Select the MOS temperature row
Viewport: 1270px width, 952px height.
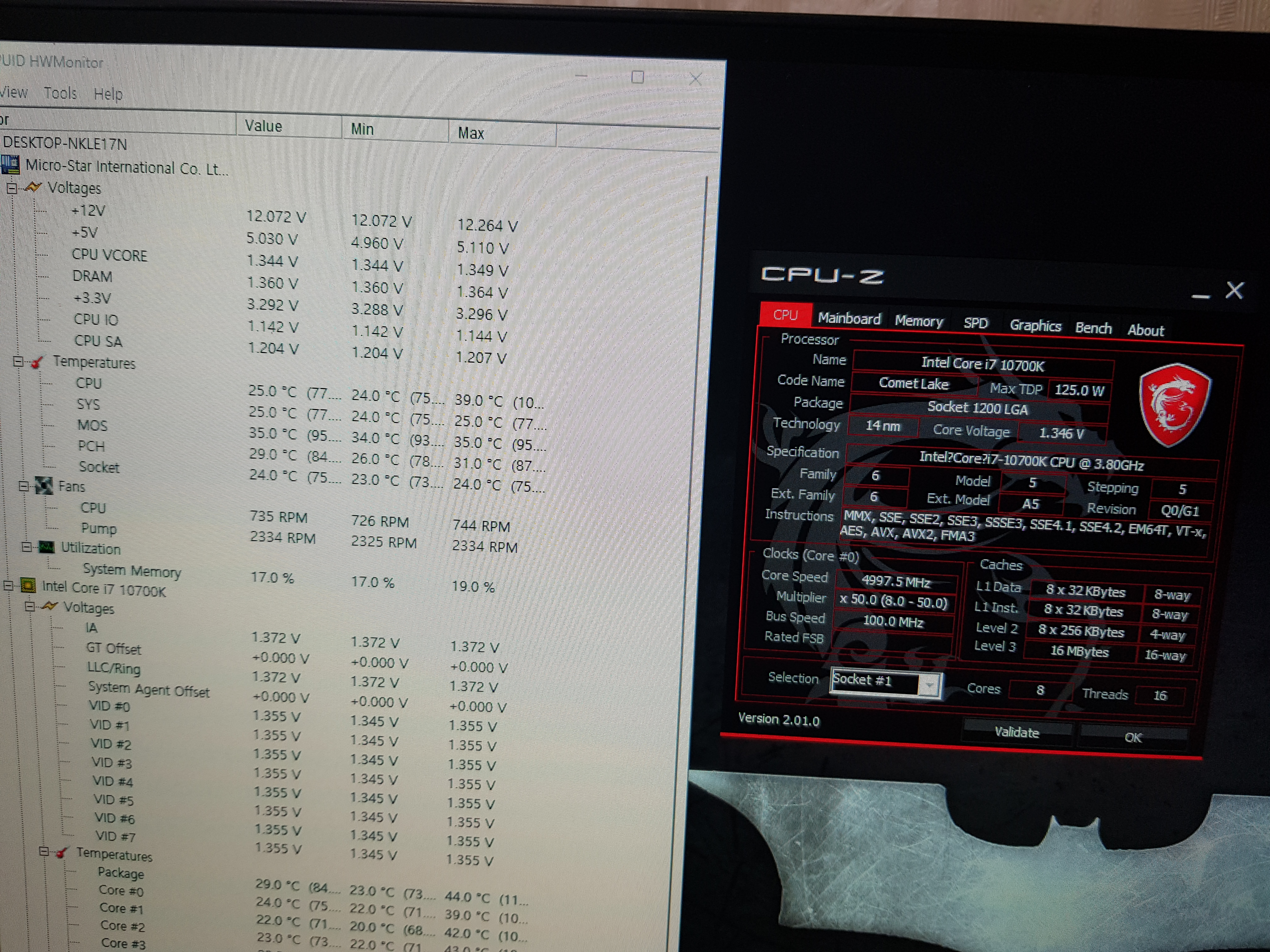pyautogui.click(x=92, y=425)
